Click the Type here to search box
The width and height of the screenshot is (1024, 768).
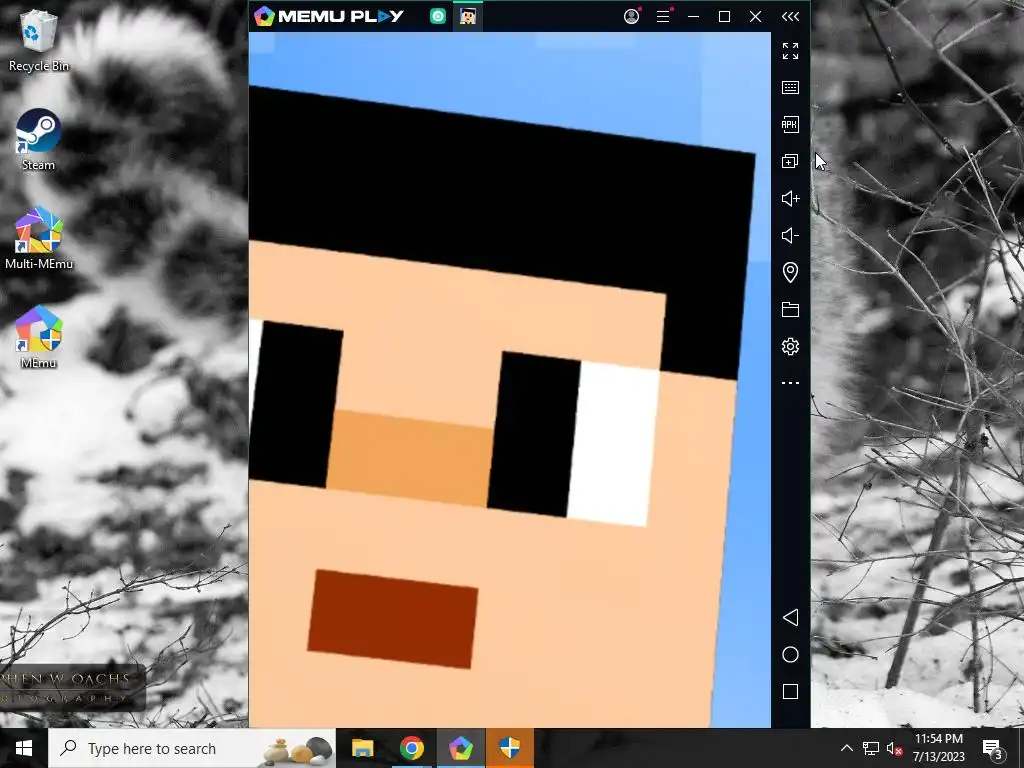pos(192,748)
